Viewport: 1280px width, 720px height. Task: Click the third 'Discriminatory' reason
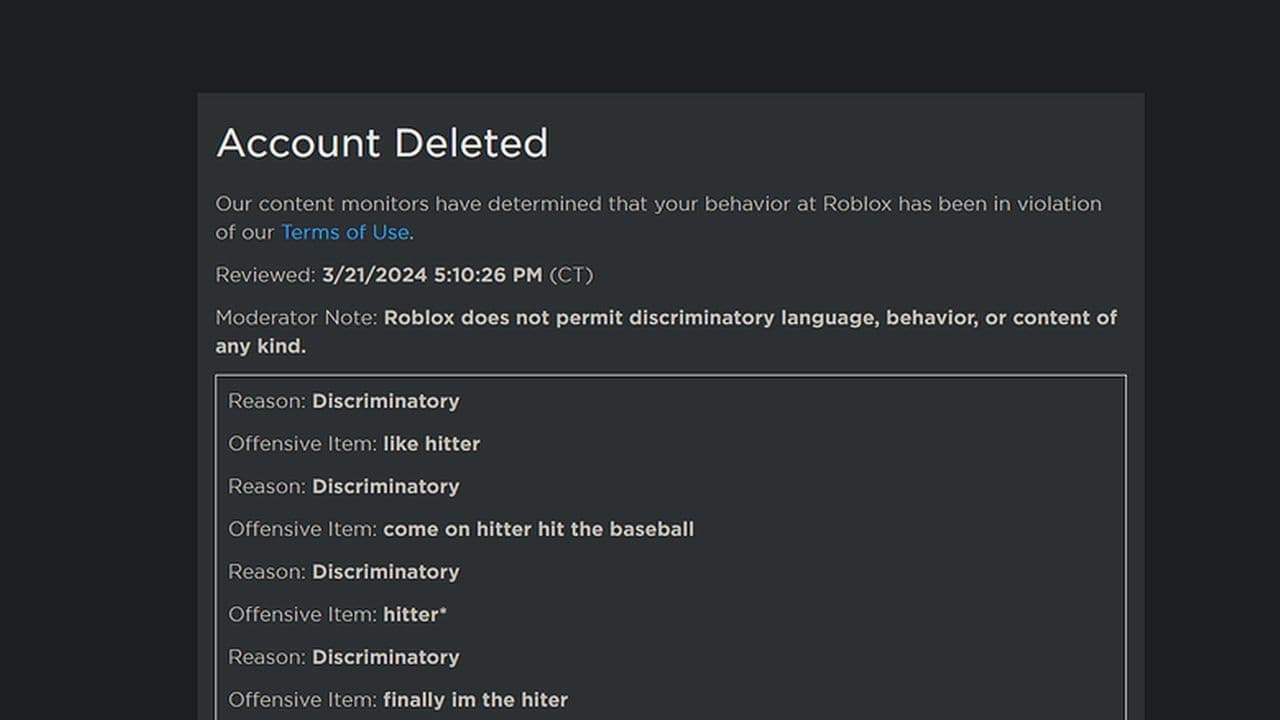385,572
